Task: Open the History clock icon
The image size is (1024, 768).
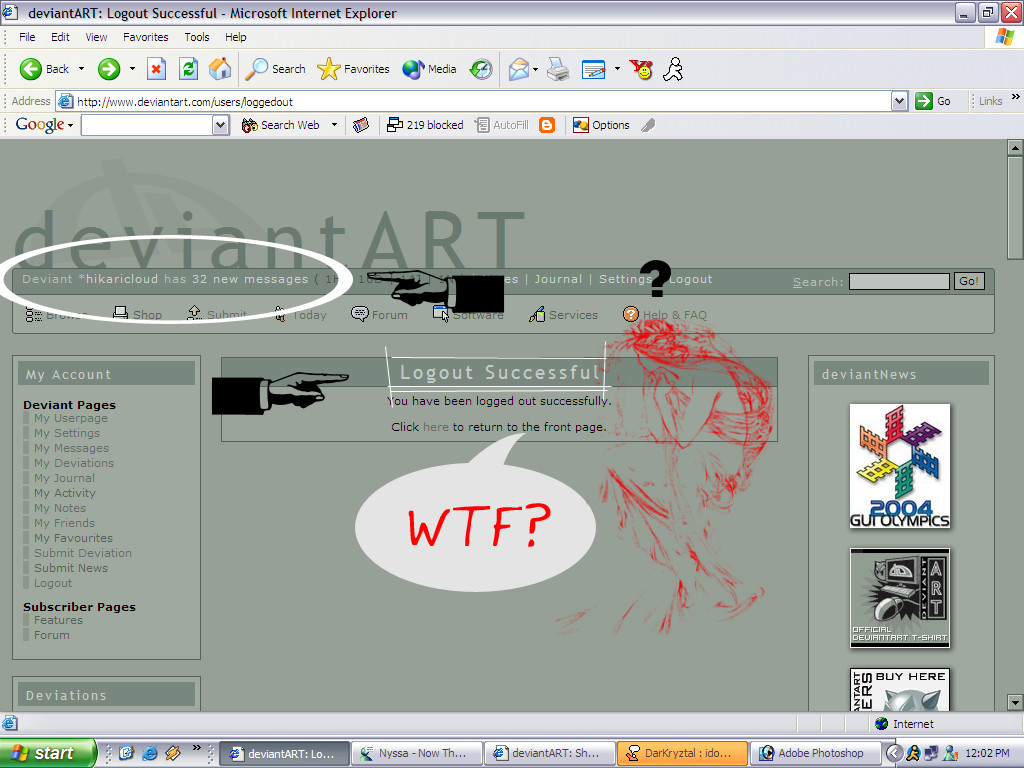Action: point(481,69)
